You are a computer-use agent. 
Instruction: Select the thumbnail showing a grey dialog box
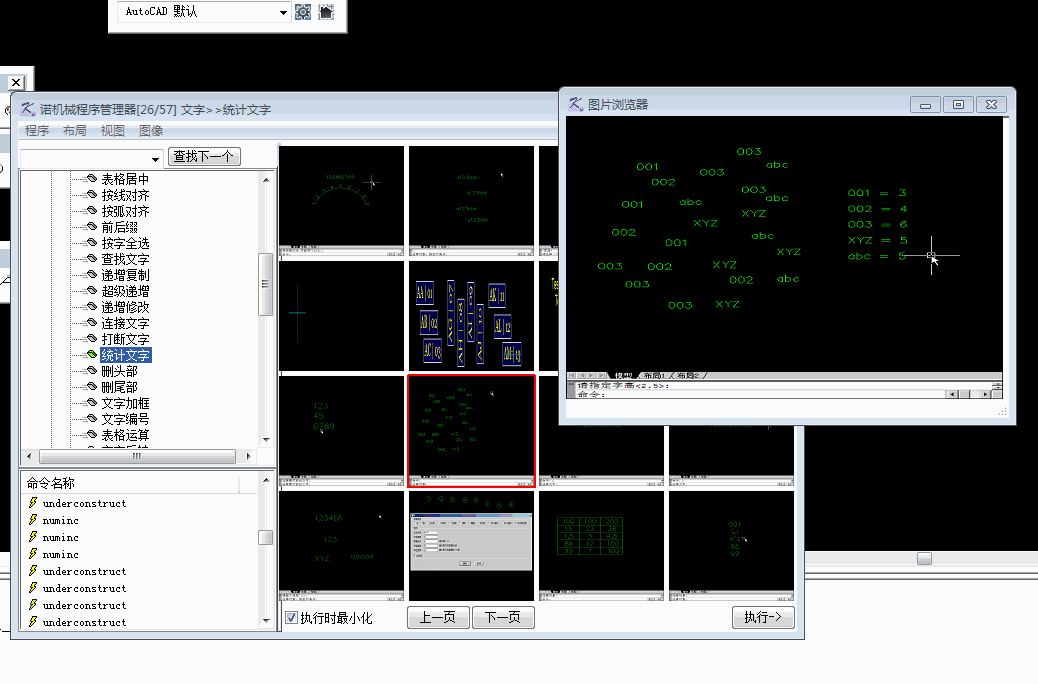click(x=471, y=546)
